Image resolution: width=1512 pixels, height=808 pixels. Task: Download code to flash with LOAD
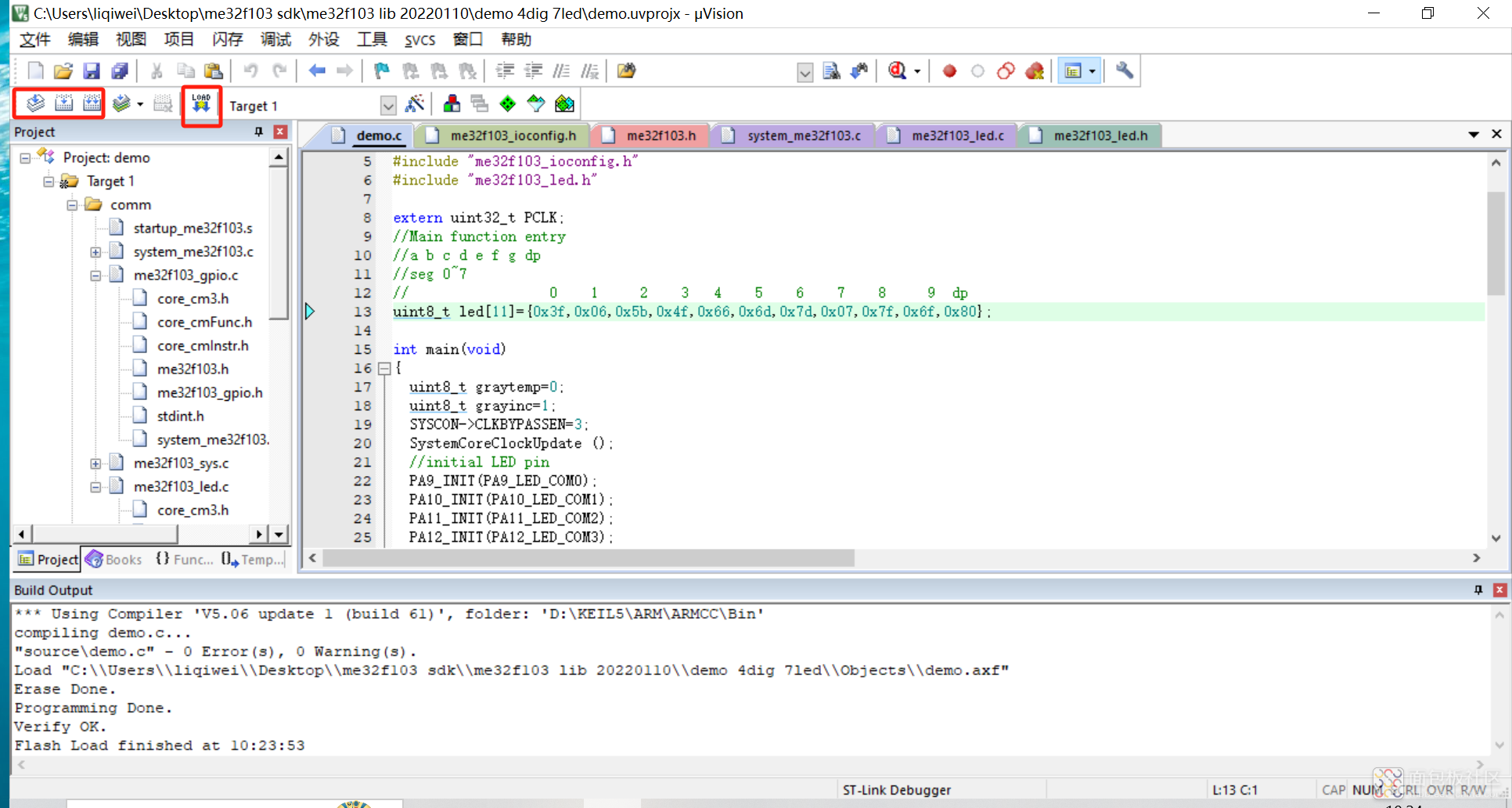pyautogui.click(x=201, y=103)
